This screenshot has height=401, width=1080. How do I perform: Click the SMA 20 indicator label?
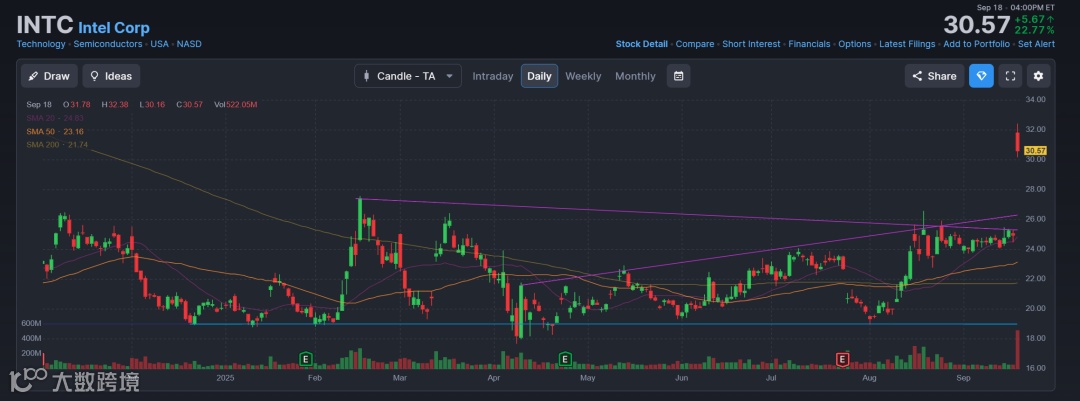(55, 118)
